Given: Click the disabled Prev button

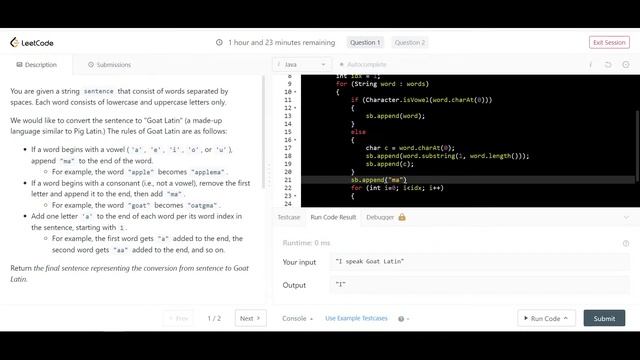Looking at the screenshot, I should [x=178, y=318].
